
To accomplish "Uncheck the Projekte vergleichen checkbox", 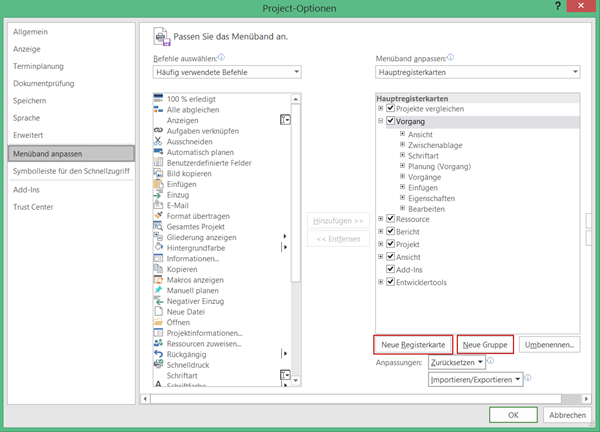I will (x=390, y=108).
